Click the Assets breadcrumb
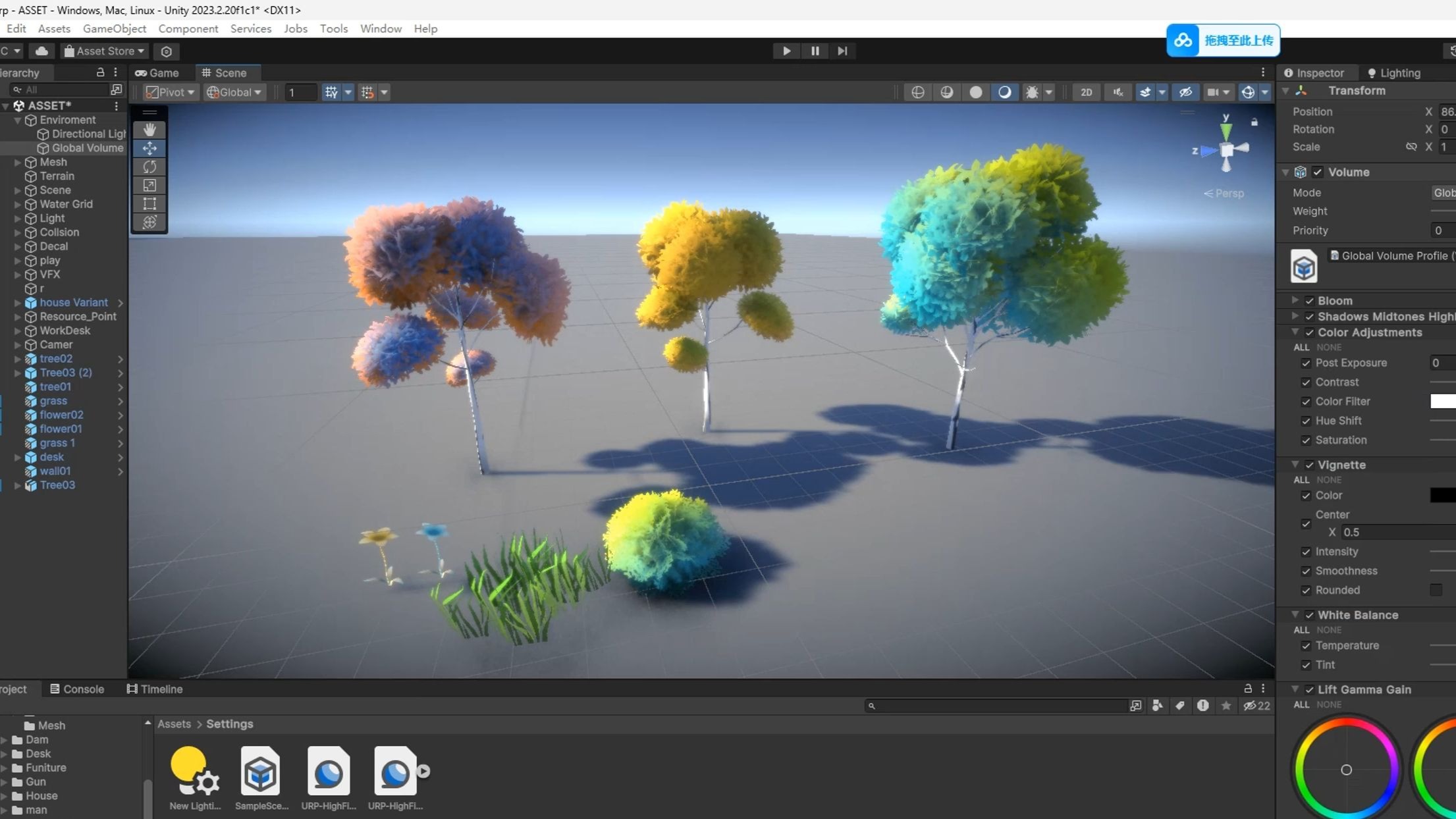Image resolution: width=1456 pixels, height=819 pixels. 174,724
